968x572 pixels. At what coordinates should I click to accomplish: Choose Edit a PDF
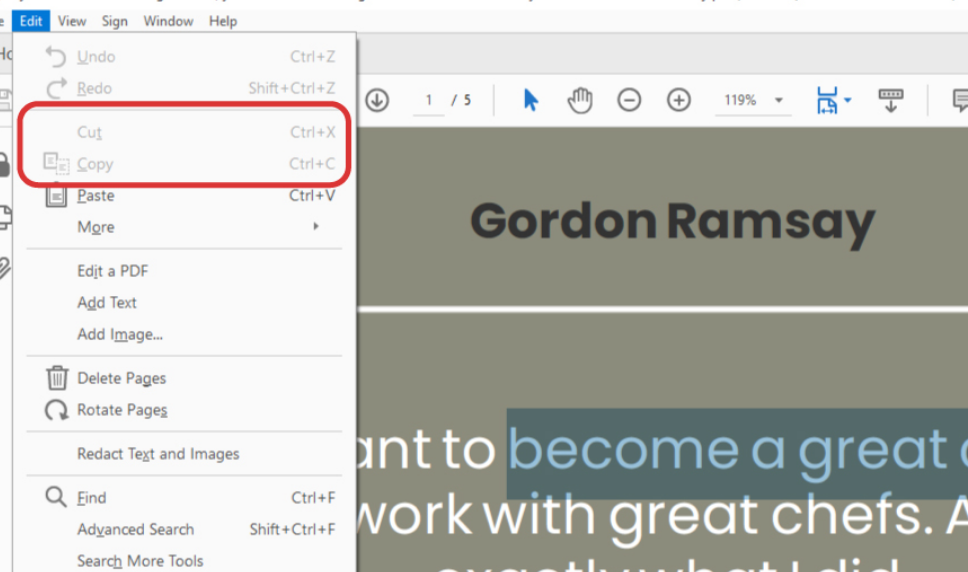(184, 271)
